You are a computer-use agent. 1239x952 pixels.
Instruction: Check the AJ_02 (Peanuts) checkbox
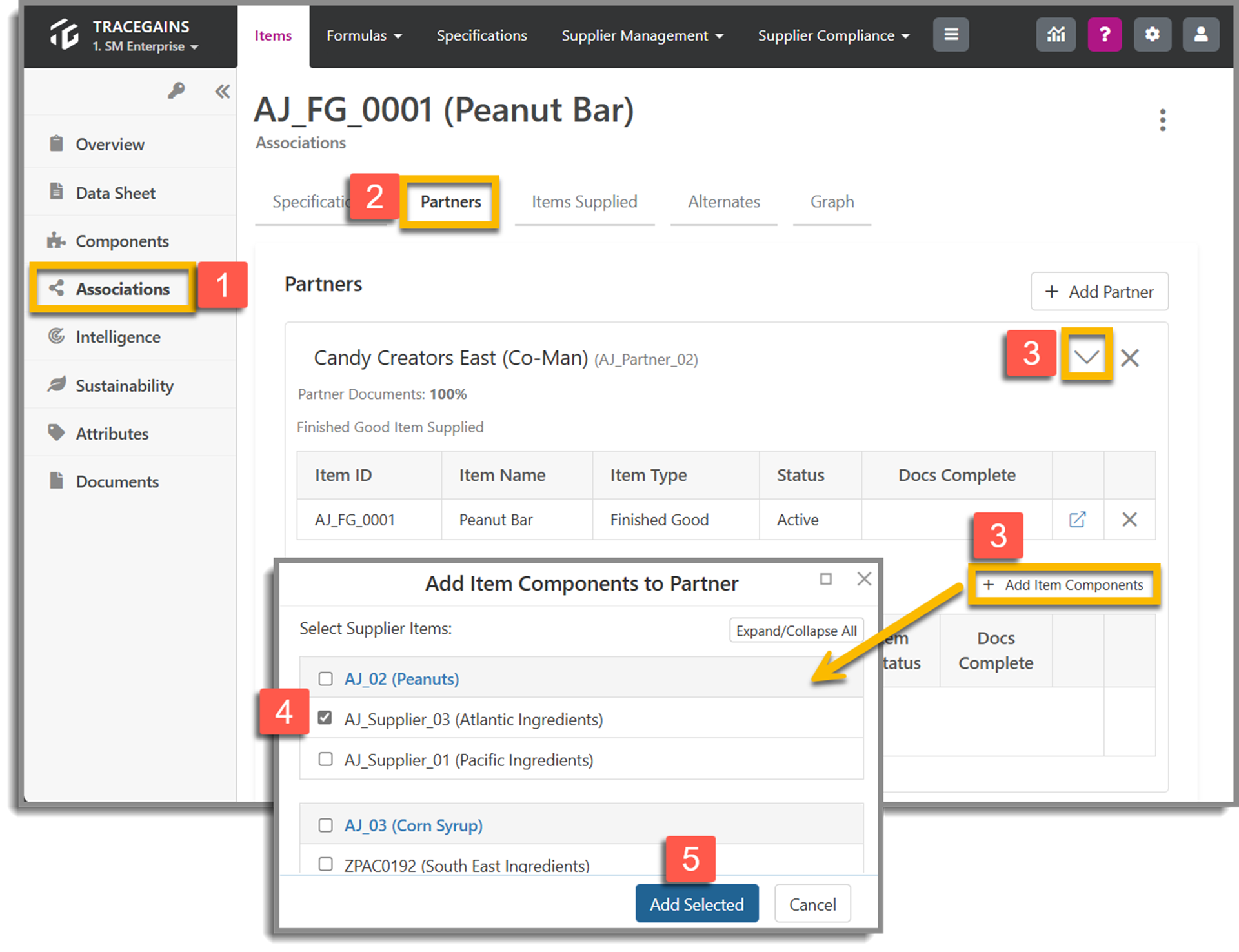(325, 678)
